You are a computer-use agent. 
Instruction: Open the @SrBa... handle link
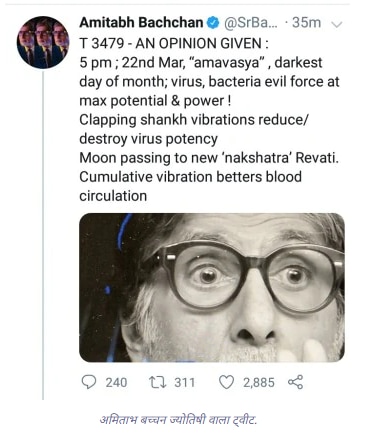(x=250, y=23)
